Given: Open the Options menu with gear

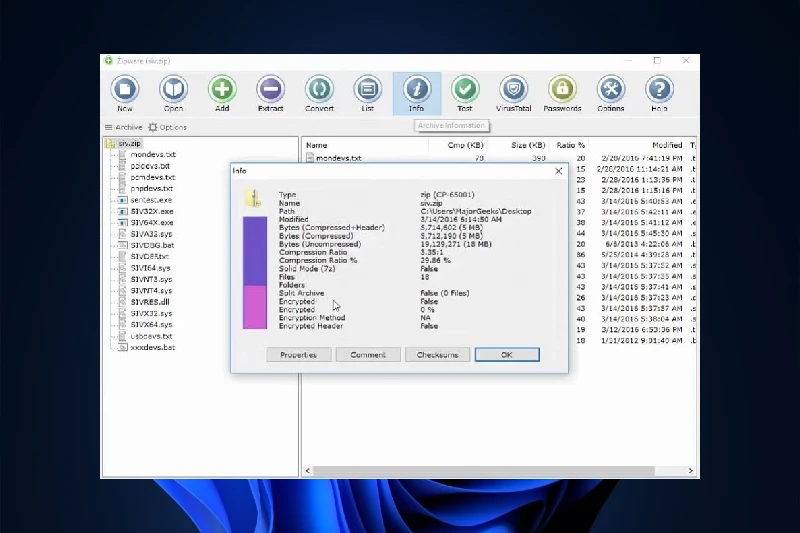Looking at the screenshot, I should coord(167,127).
